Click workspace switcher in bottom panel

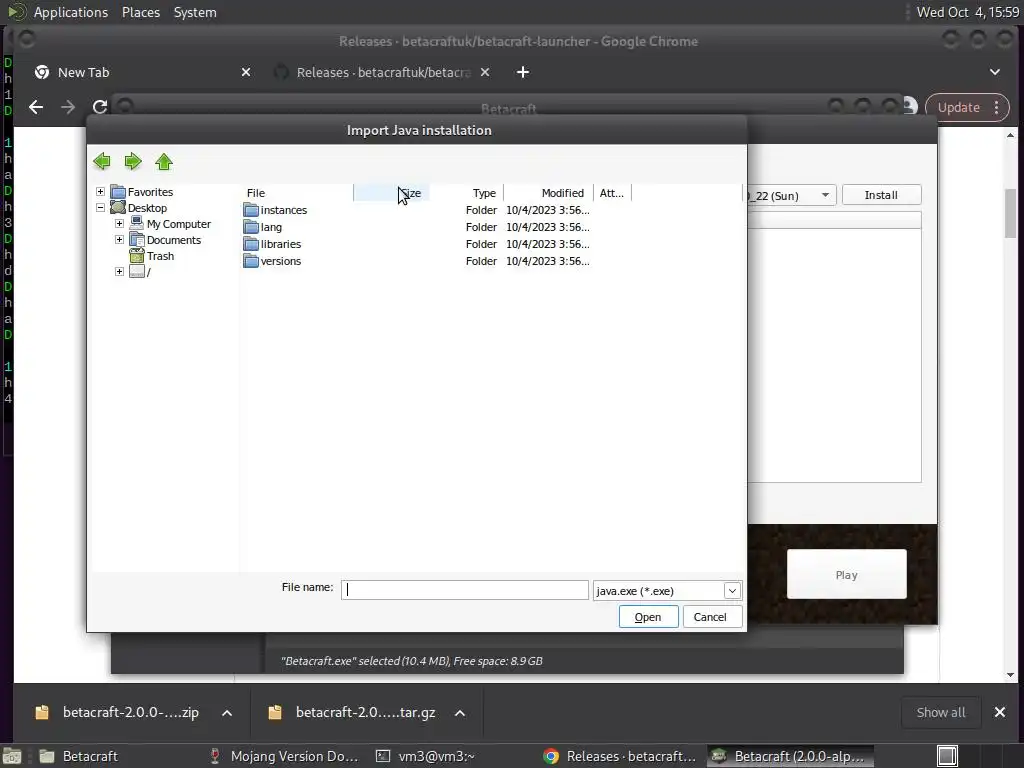click(x=947, y=756)
